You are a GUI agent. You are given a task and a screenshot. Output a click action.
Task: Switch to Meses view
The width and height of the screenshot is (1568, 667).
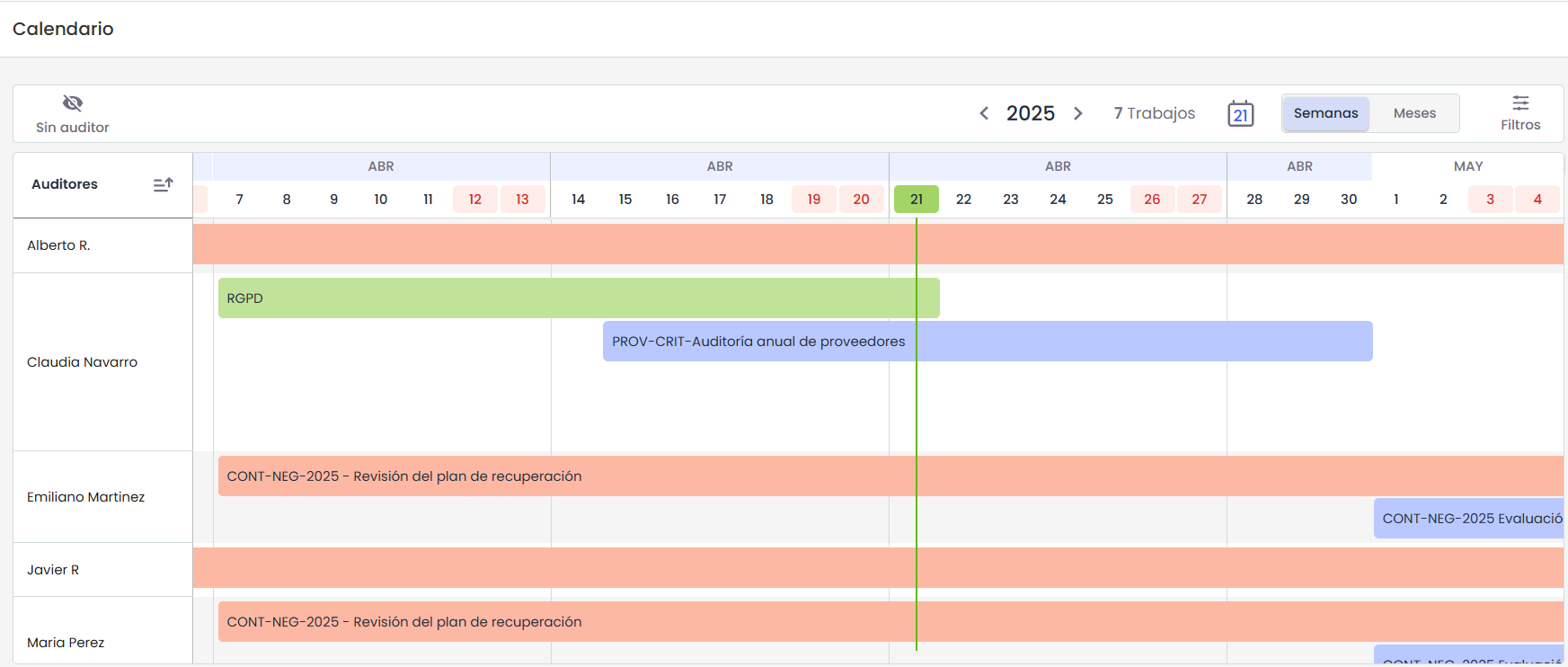coord(1413,113)
